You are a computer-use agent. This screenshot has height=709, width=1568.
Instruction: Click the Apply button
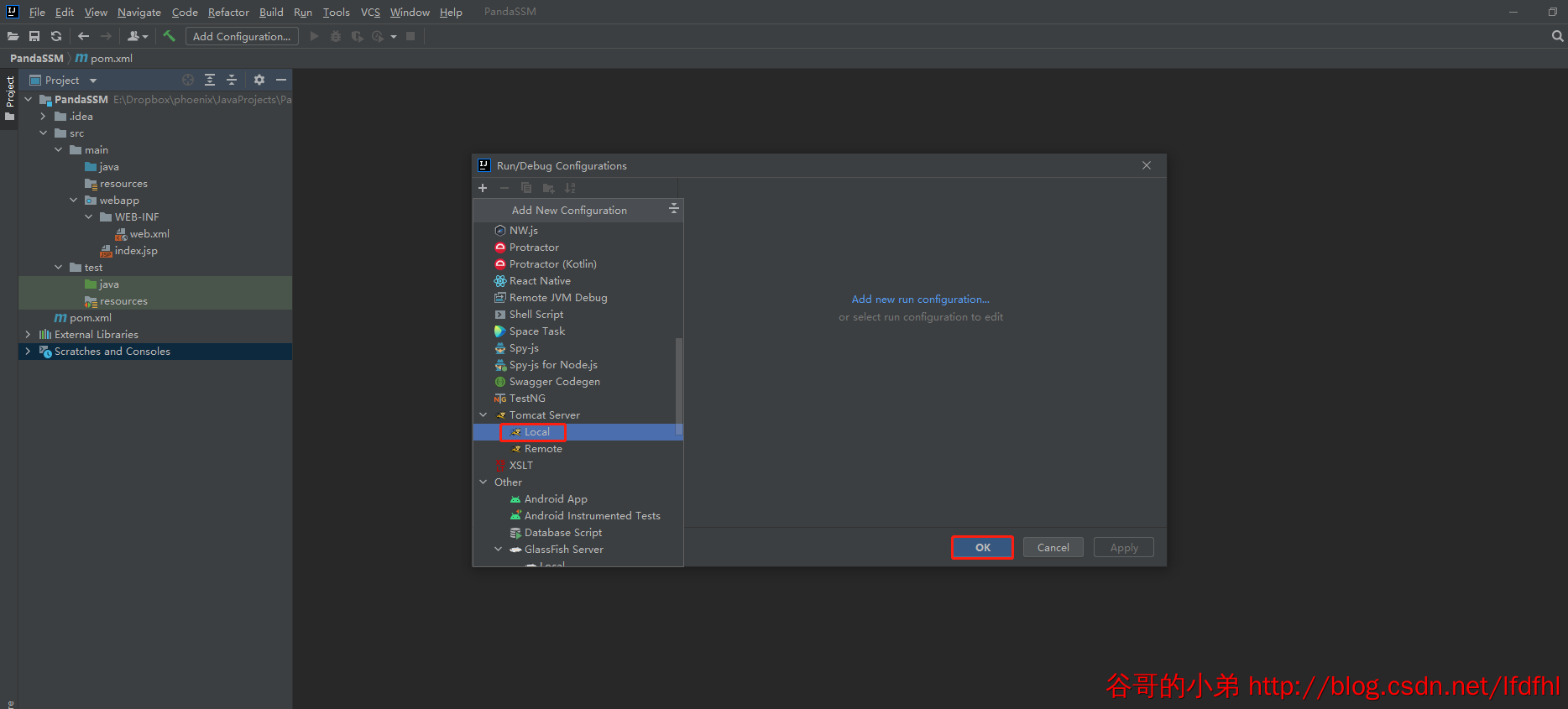[1124, 547]
